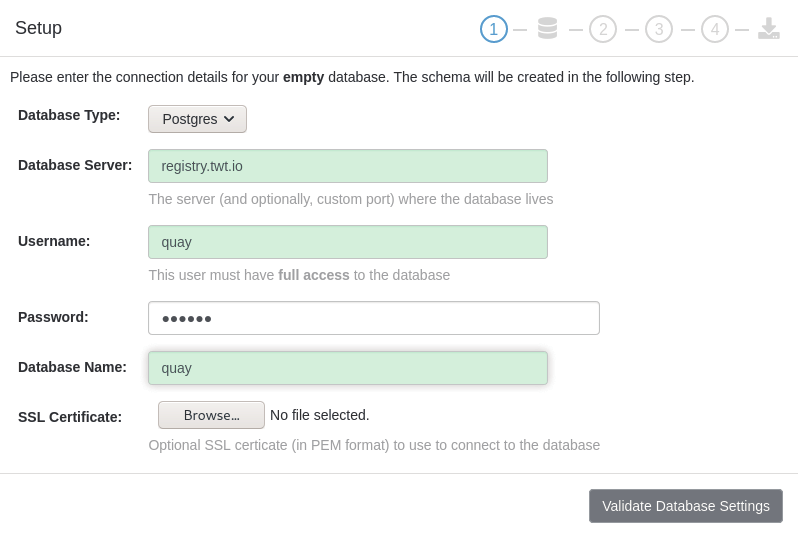Click the Setup heading
Screen dimensions: 798x537
click(x=38, y=28)
